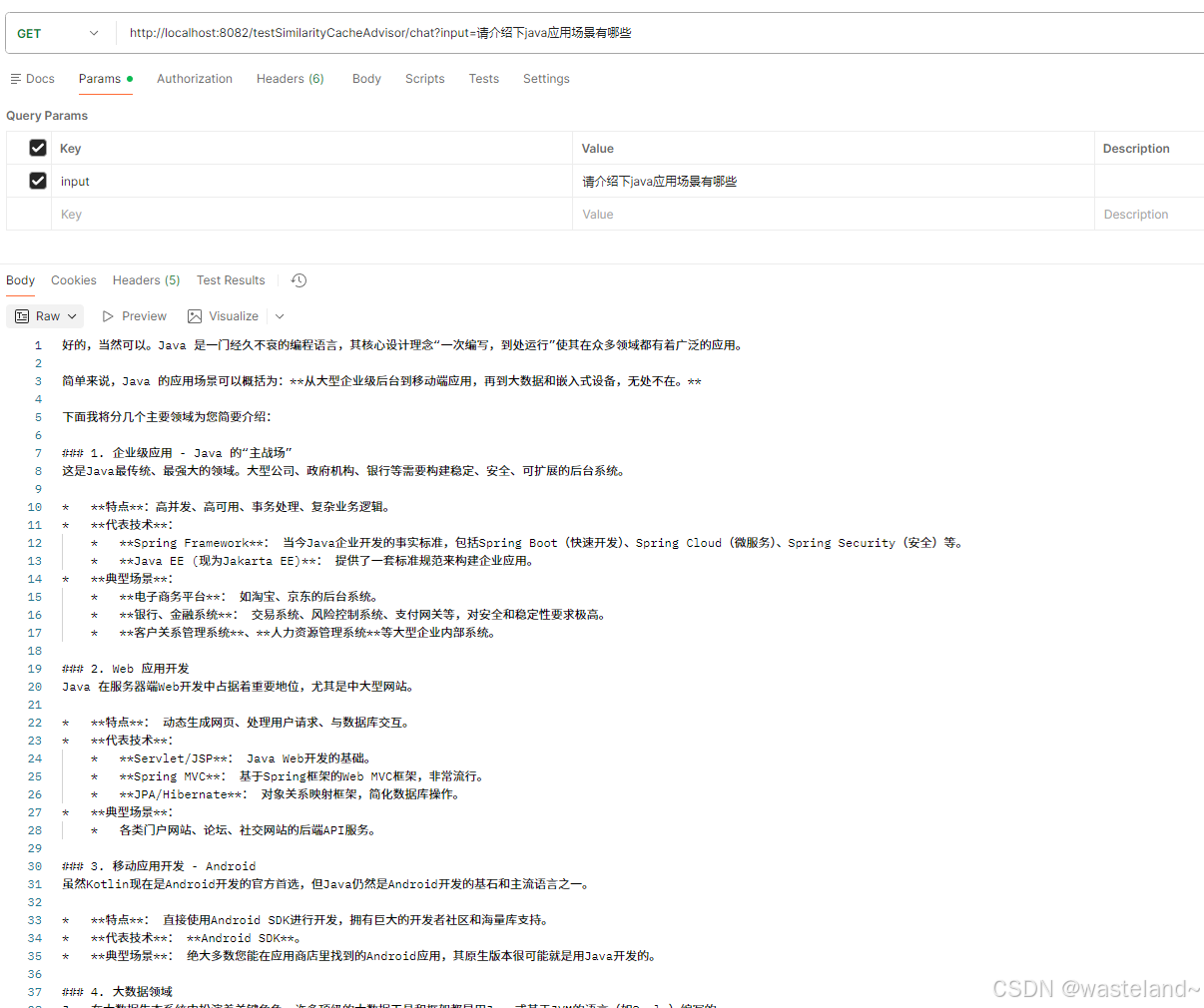Open the Tests tab
The width and height of the screenshot is (1204, 1008).
click(484, 79)
